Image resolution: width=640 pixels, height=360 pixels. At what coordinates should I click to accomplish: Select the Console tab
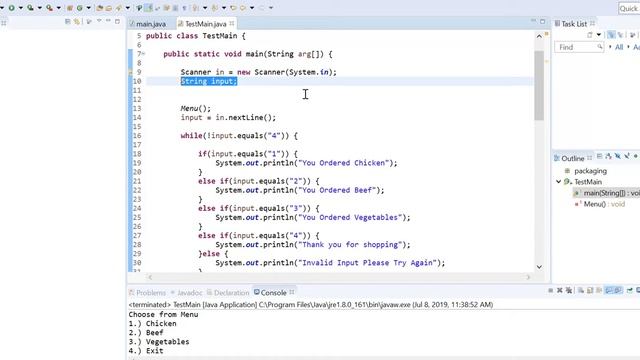pos(270,293)
